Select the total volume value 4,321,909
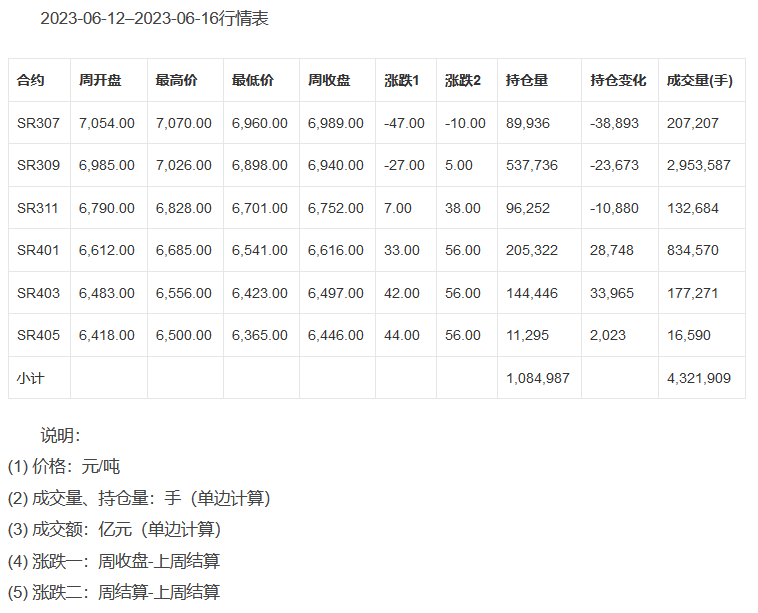Screen dimensions: 758x613 pos(699,378)
